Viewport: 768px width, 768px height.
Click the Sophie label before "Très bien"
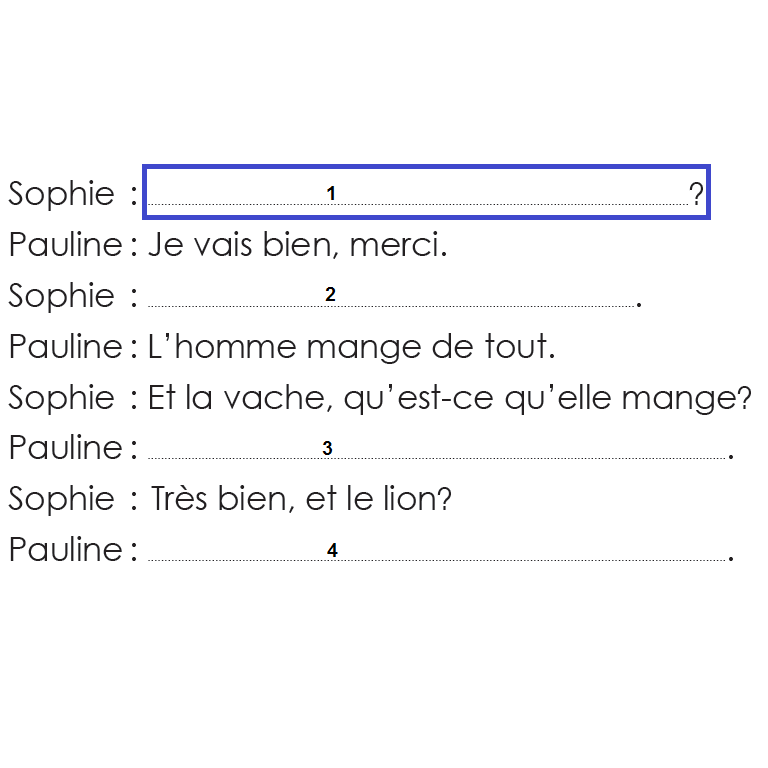click(x=62, y=498)
